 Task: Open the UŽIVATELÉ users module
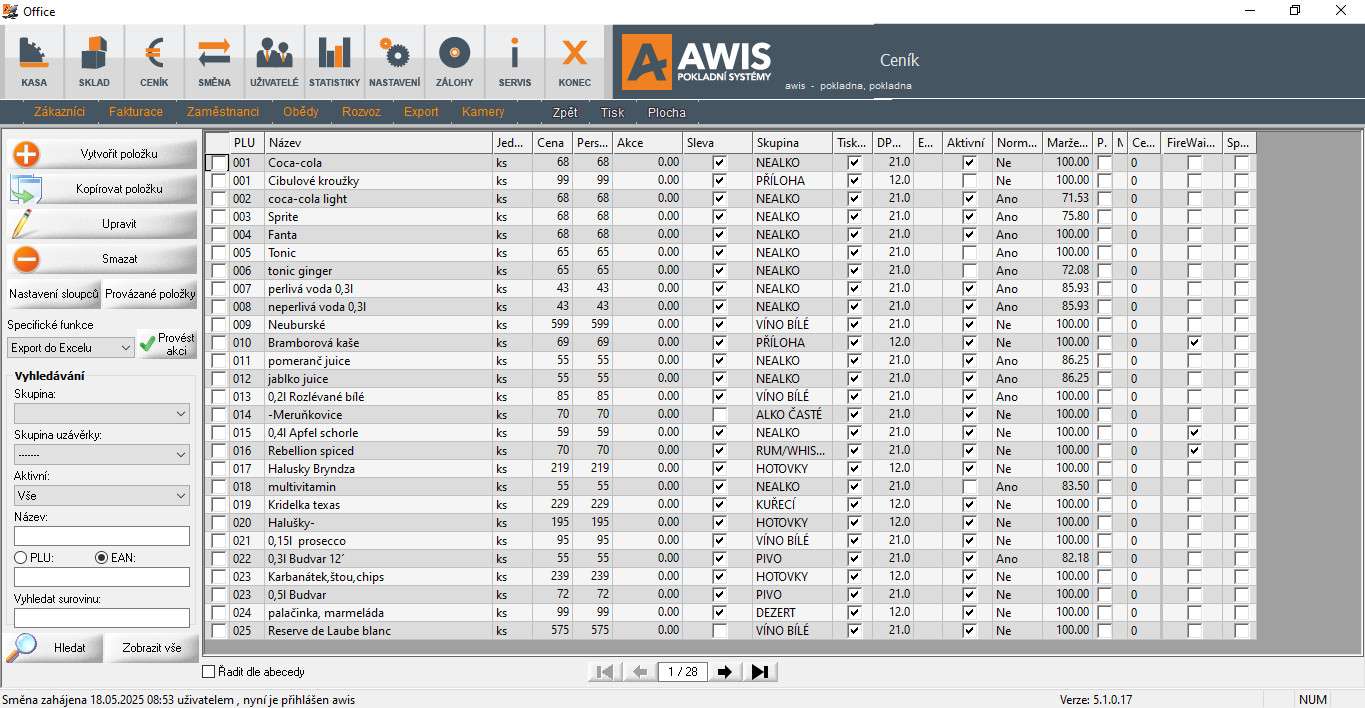[274, 62]
